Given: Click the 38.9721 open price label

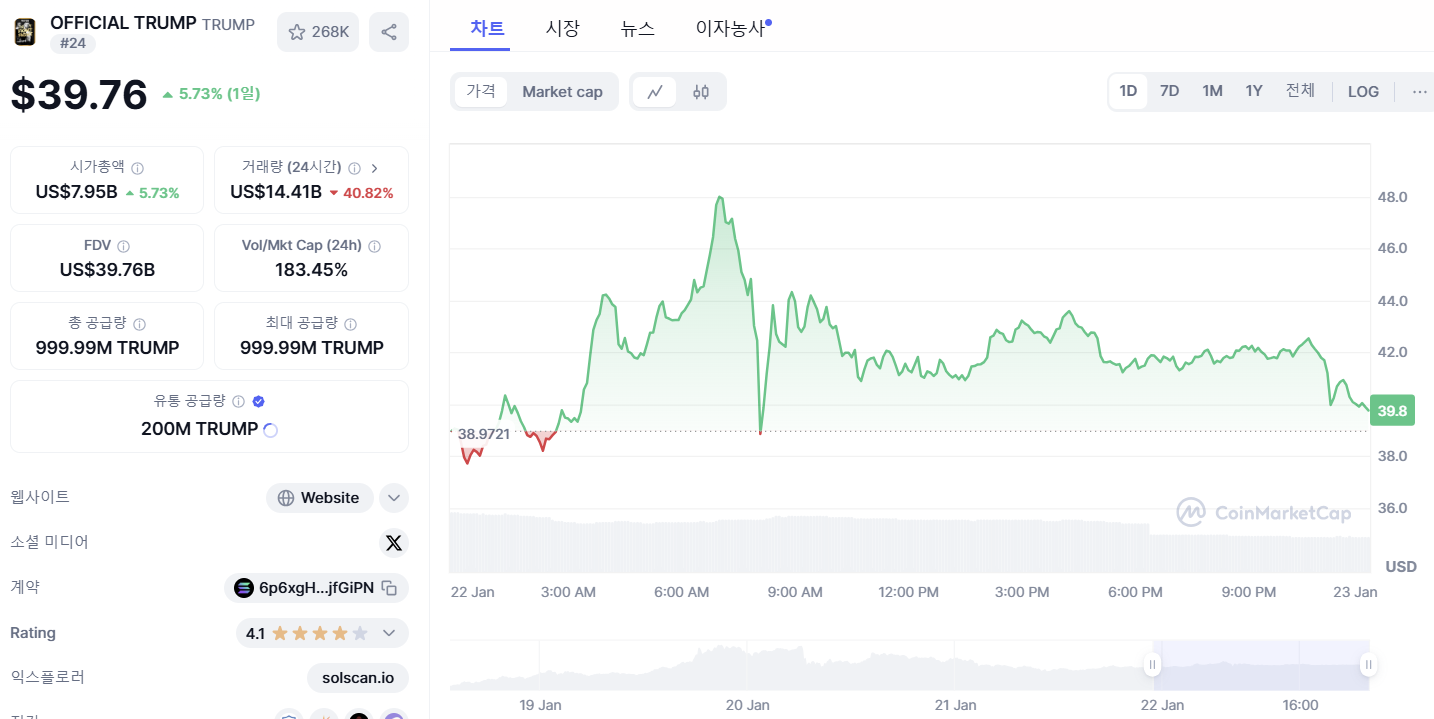Looking at the screenshot, I should pyautogui.click(x=483, y=434).
